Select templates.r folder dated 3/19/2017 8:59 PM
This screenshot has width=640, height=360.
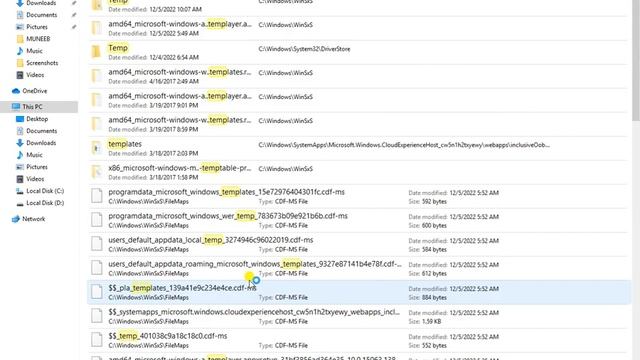click(357, 124)
